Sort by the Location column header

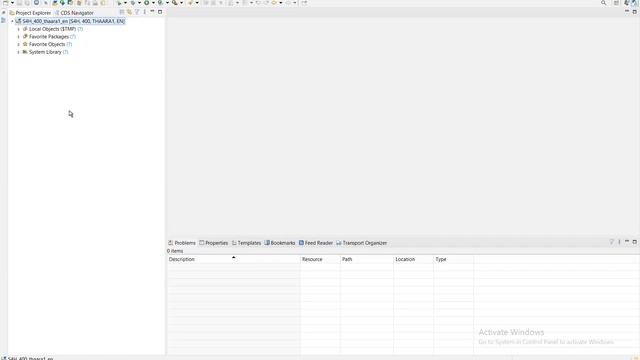(413, 259)
